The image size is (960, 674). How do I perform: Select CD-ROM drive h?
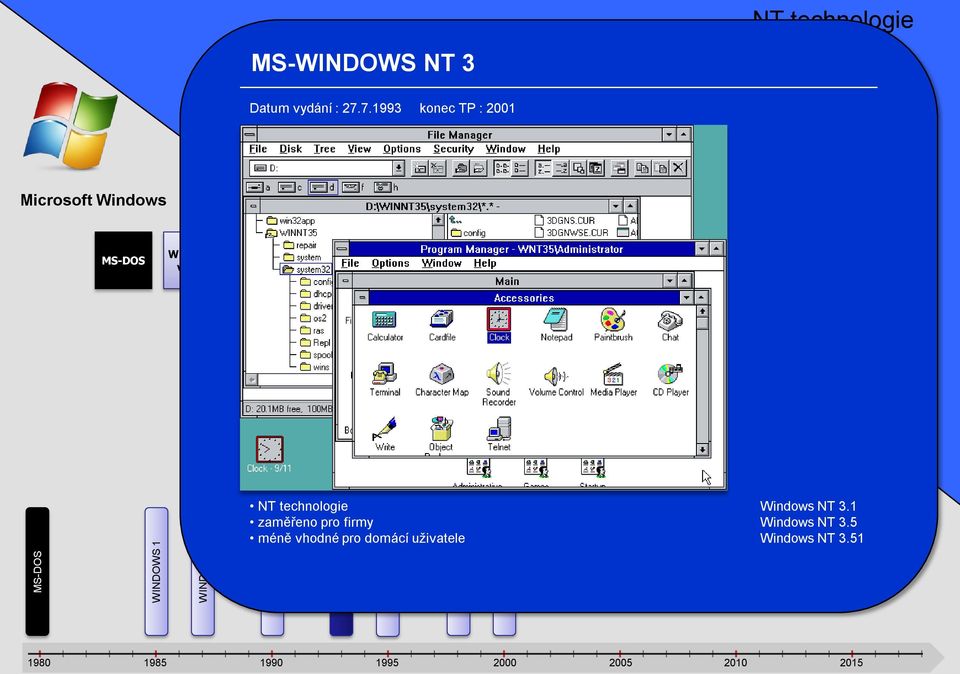pos(386,187)
